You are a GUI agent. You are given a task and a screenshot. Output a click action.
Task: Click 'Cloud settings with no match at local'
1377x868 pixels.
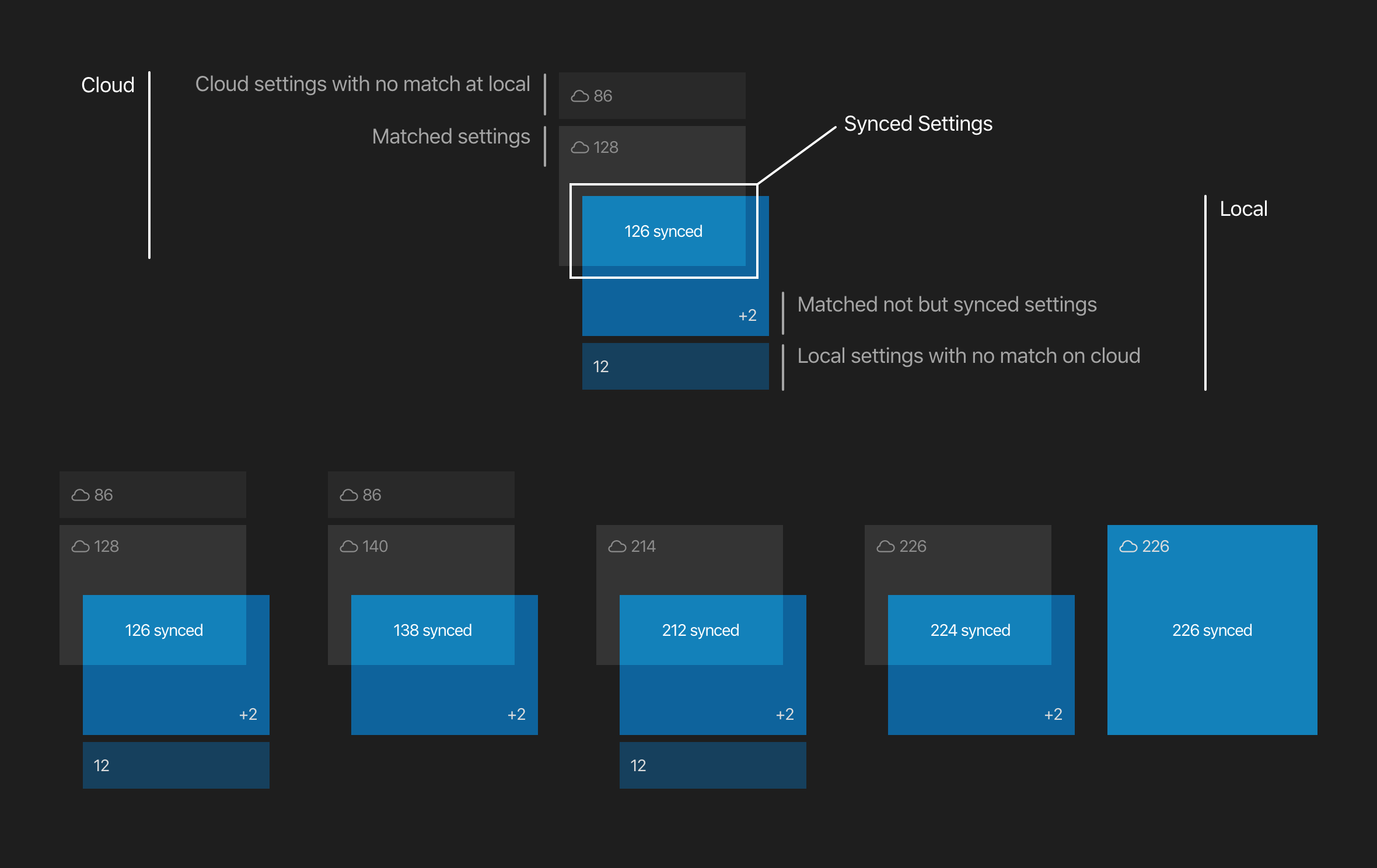click(362, 84)
